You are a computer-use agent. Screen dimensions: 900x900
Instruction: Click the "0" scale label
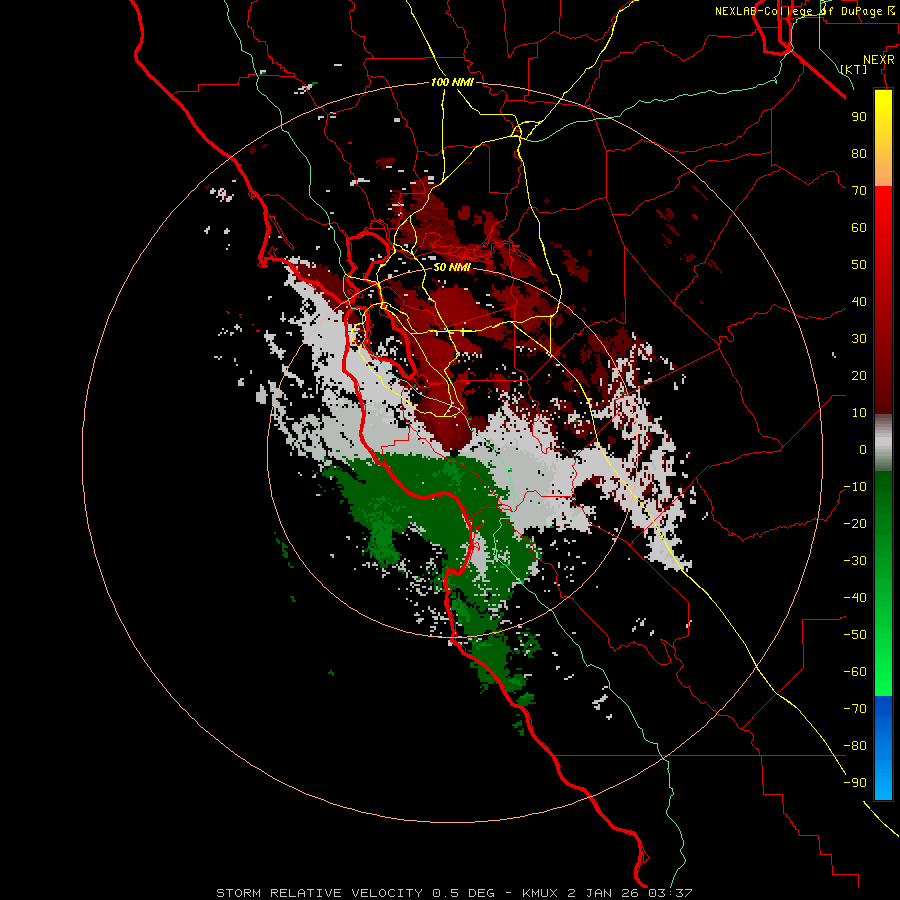(863, 449)
